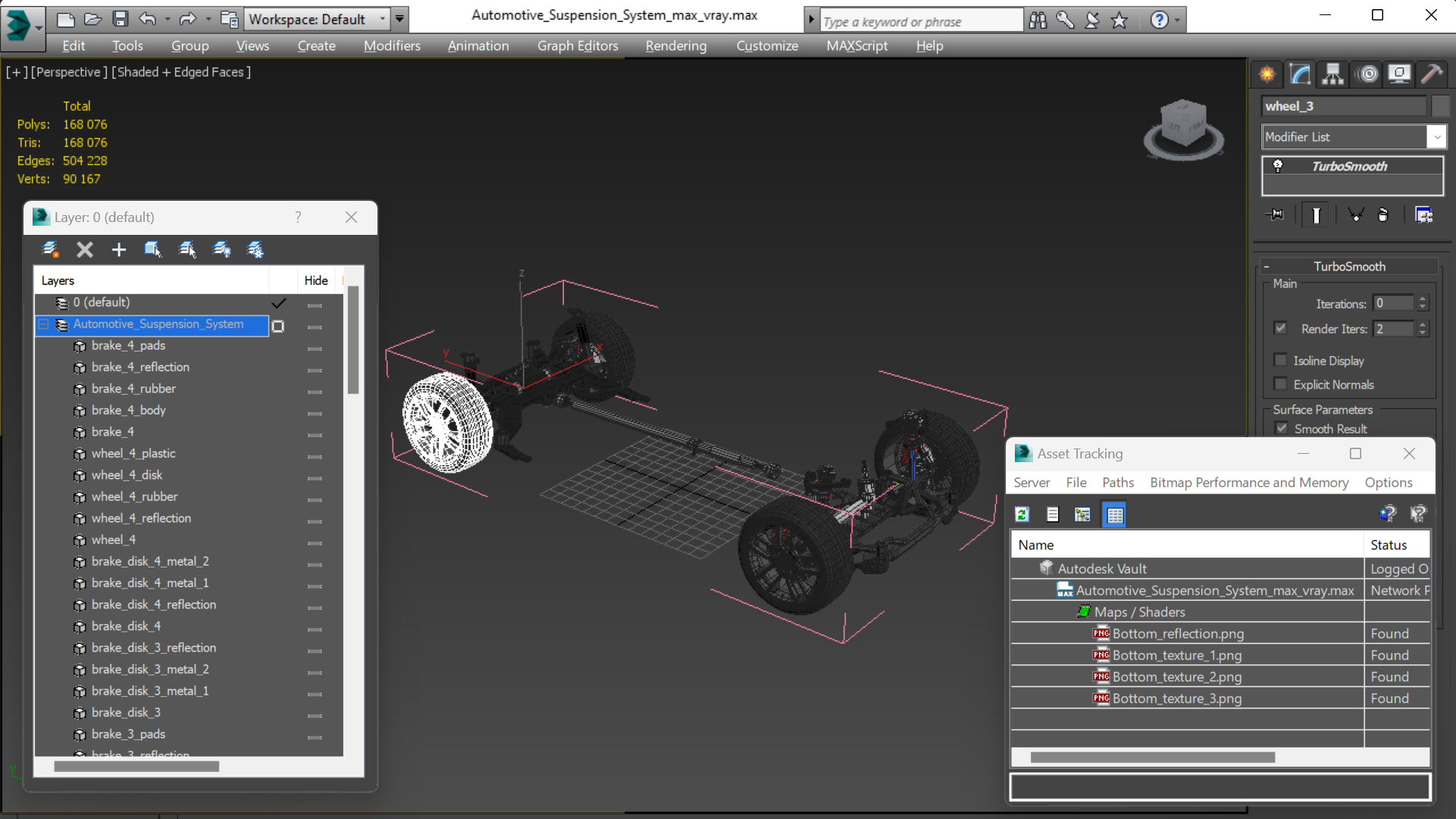Viewport: 1456px width, 819px height.
Task: Open dropdown arrow next to Help icon
Action: tap(1177, 20)
